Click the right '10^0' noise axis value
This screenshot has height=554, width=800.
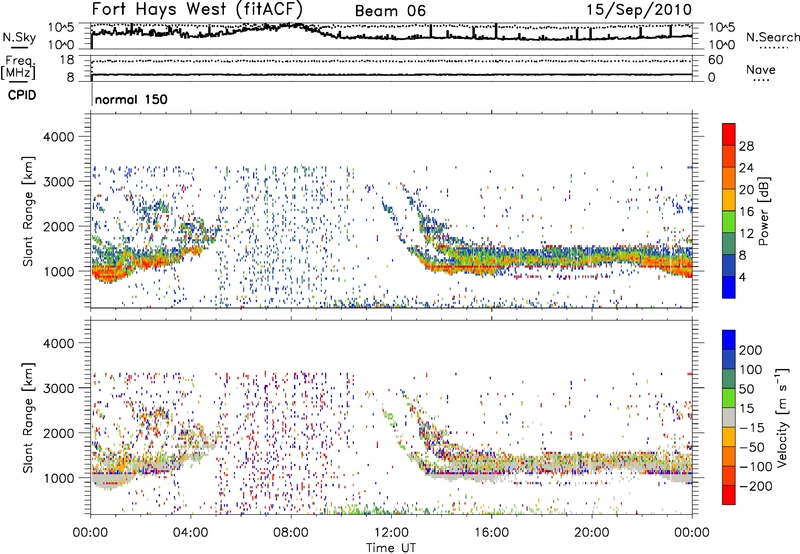coord(721,45)
